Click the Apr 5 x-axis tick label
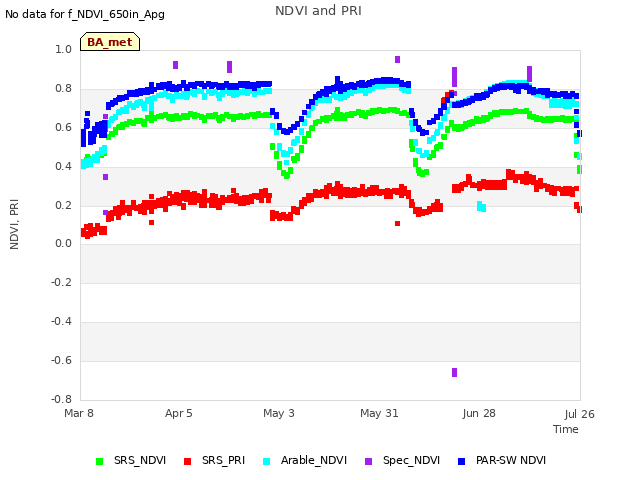The height and width of the screenshot is (480, 640). [178, 413]
